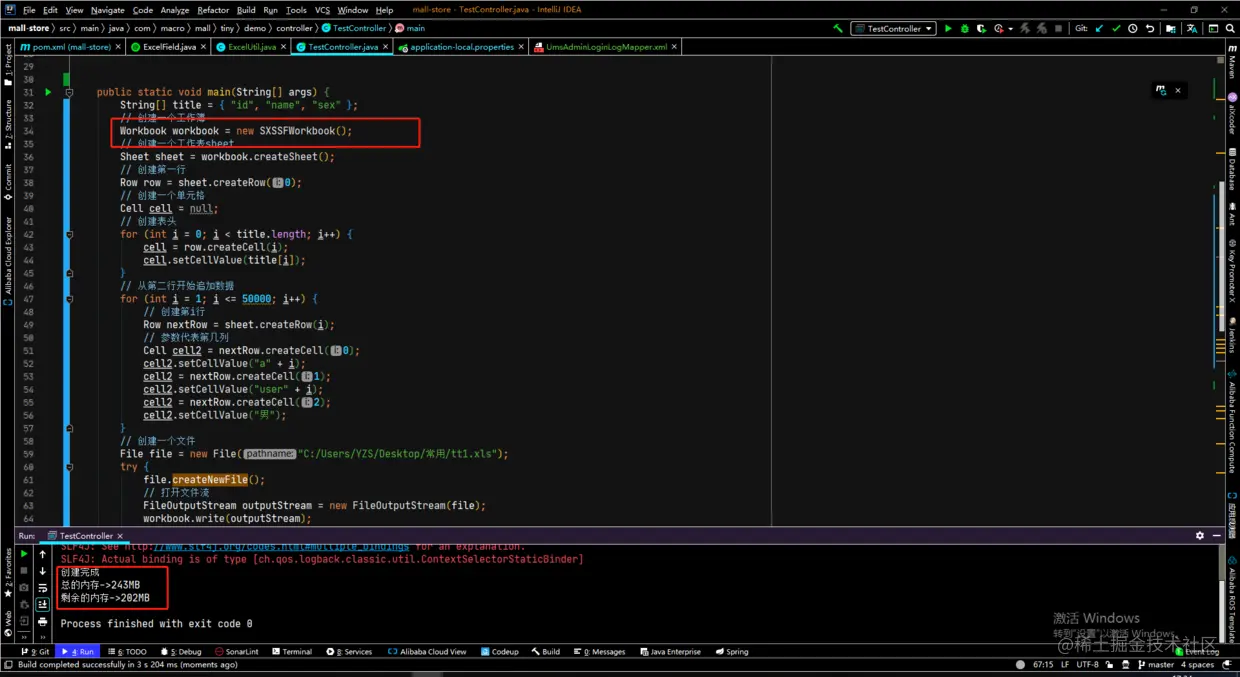This screenshot has width=1240, height=677.
Task: Expand the profiler dropdown arrow
Action: coord(1010,28)
